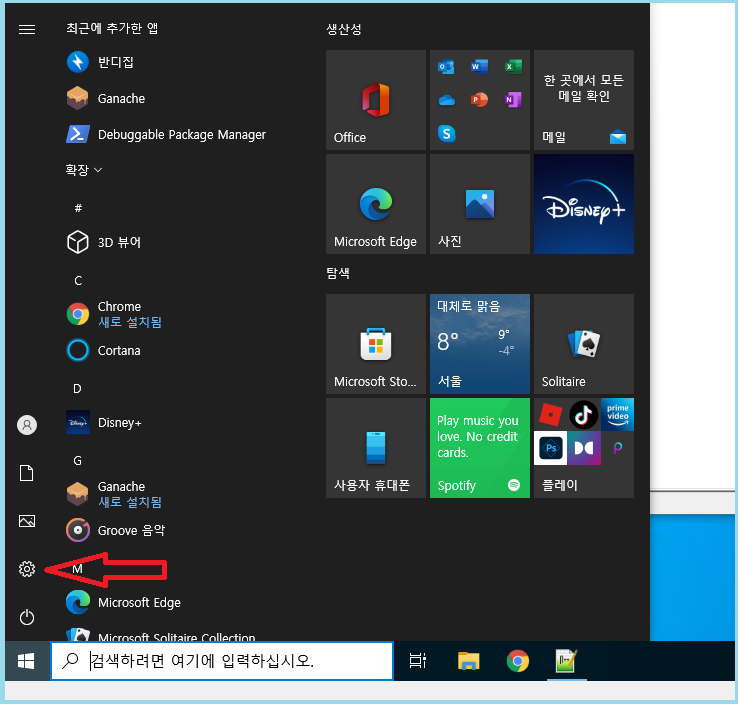Expand the hamburger menu at top left
Image resolution: width=738 pixels, height=704 pixels.
(27, 29)
